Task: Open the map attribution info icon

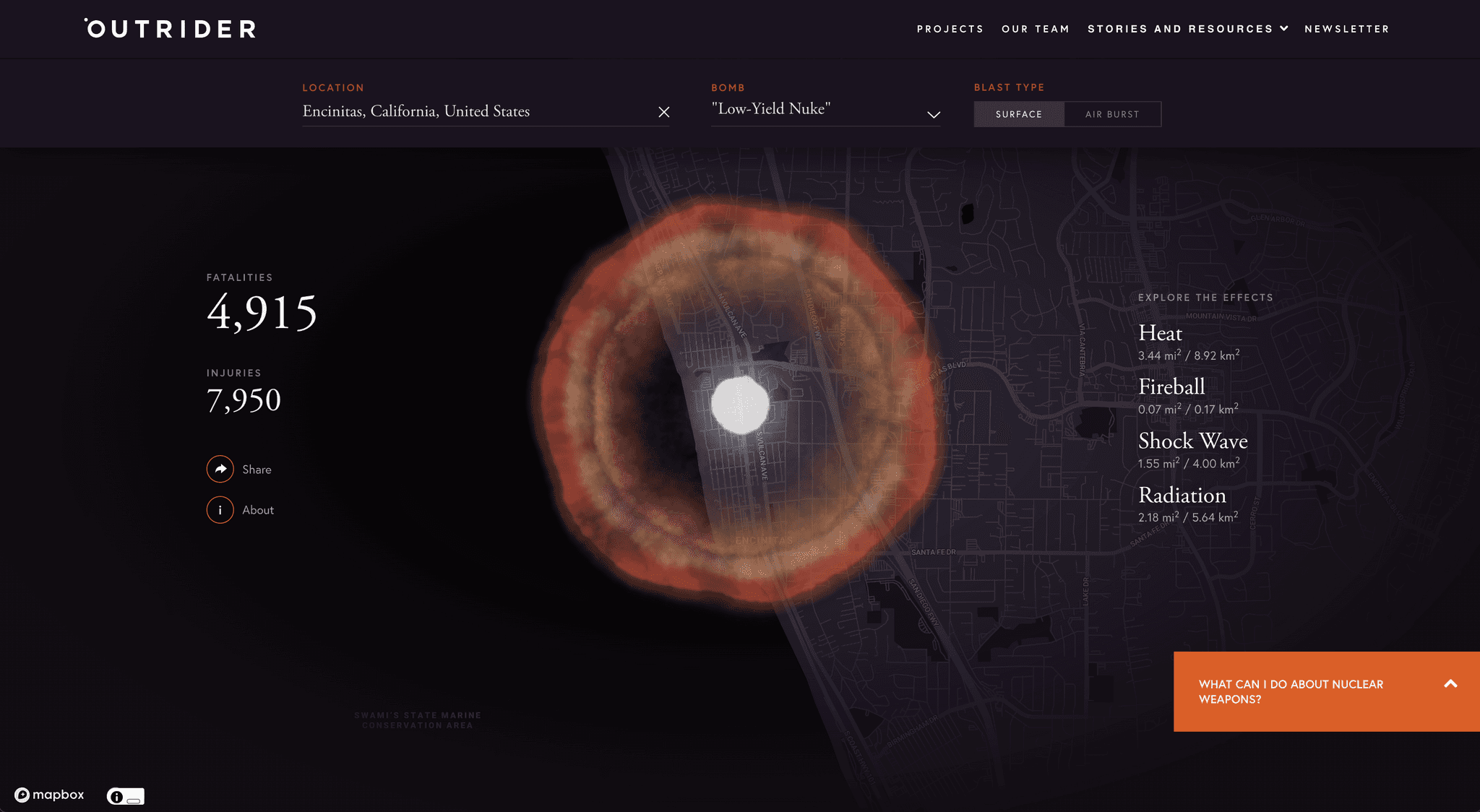Action: point(116,796)
